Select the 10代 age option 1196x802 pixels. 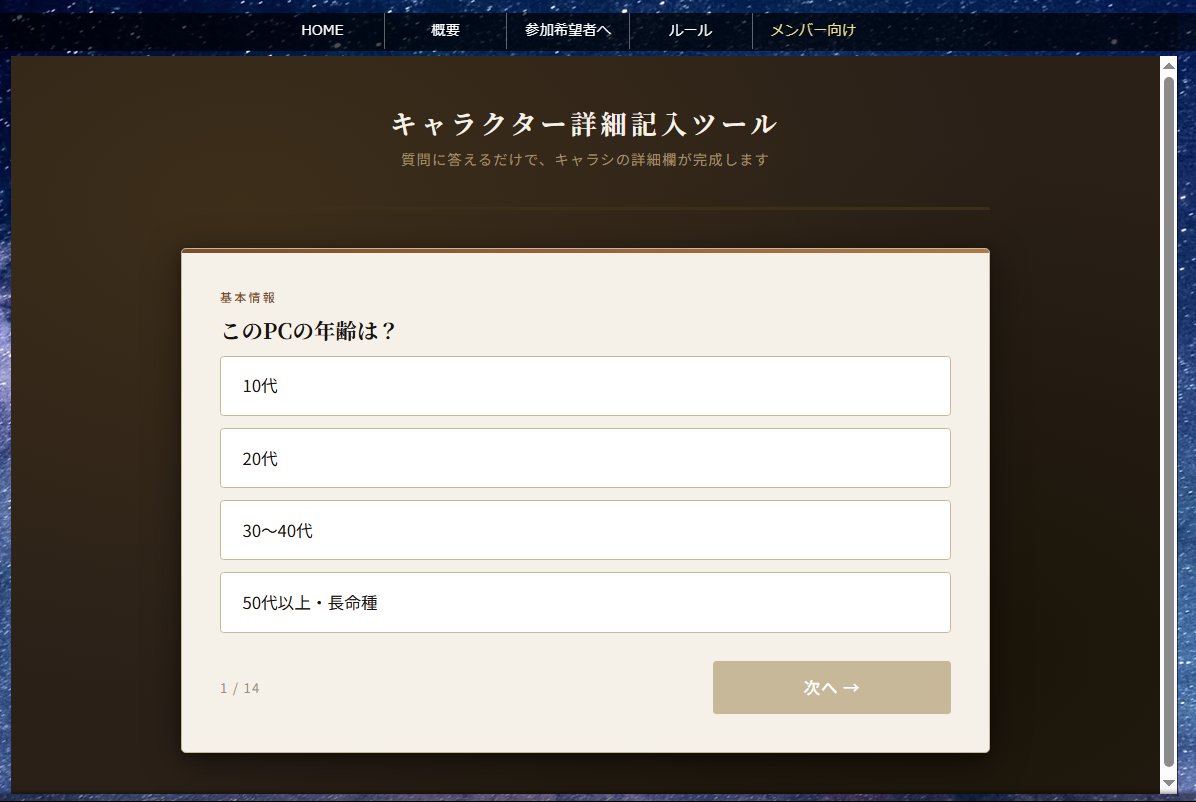[x=585, y=386]
